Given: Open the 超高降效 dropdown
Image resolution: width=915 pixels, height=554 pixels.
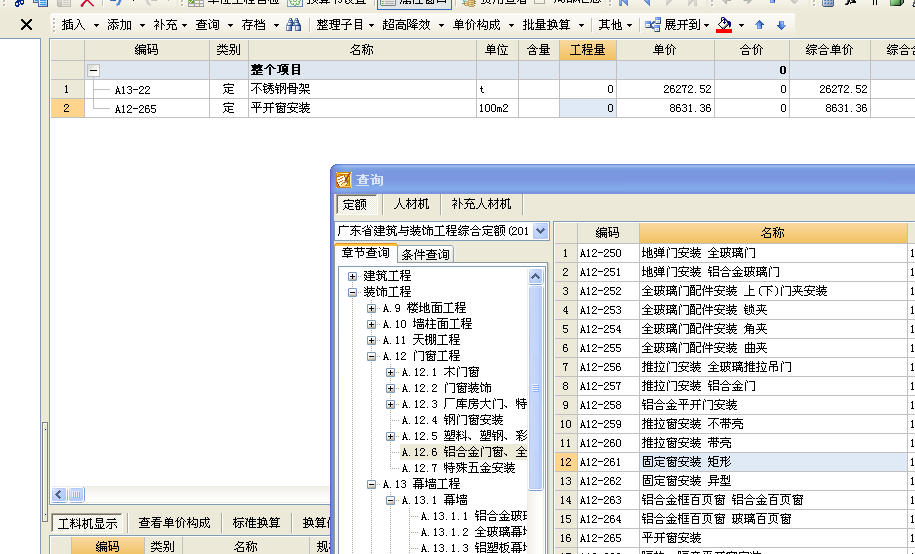Looking at the screenshot, I should tap(413, 25).
